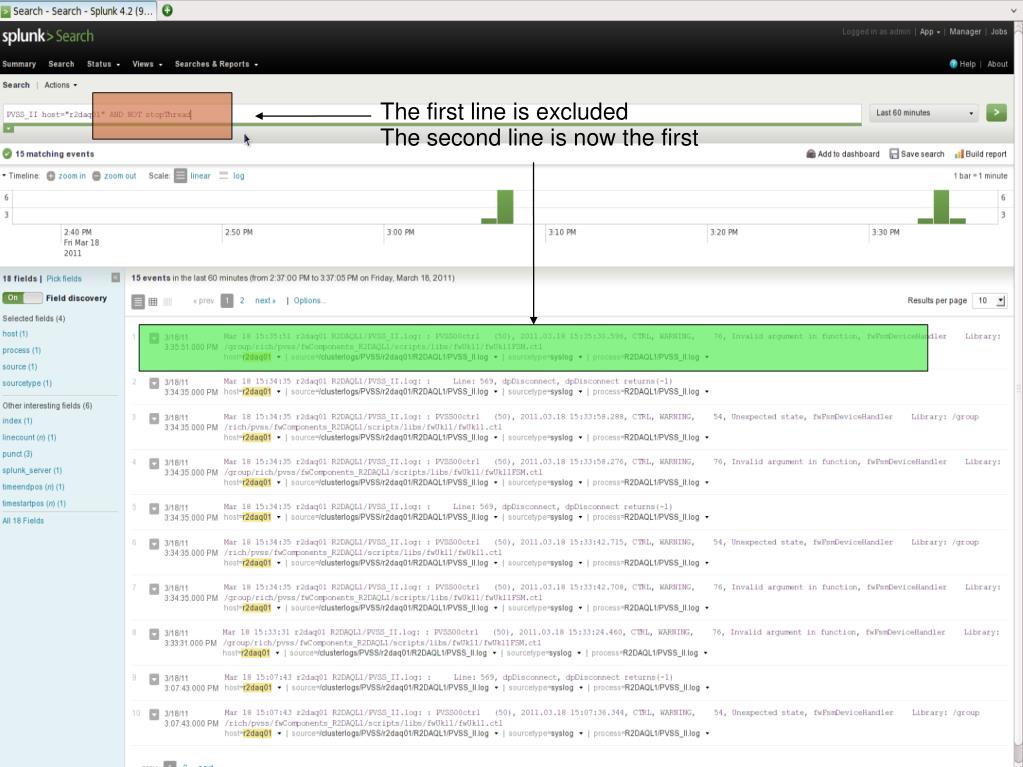Open the Results per page dropdown
The height and width of the screenshot is (767, 1023).
pyautogui.click(x=988, y=301)
